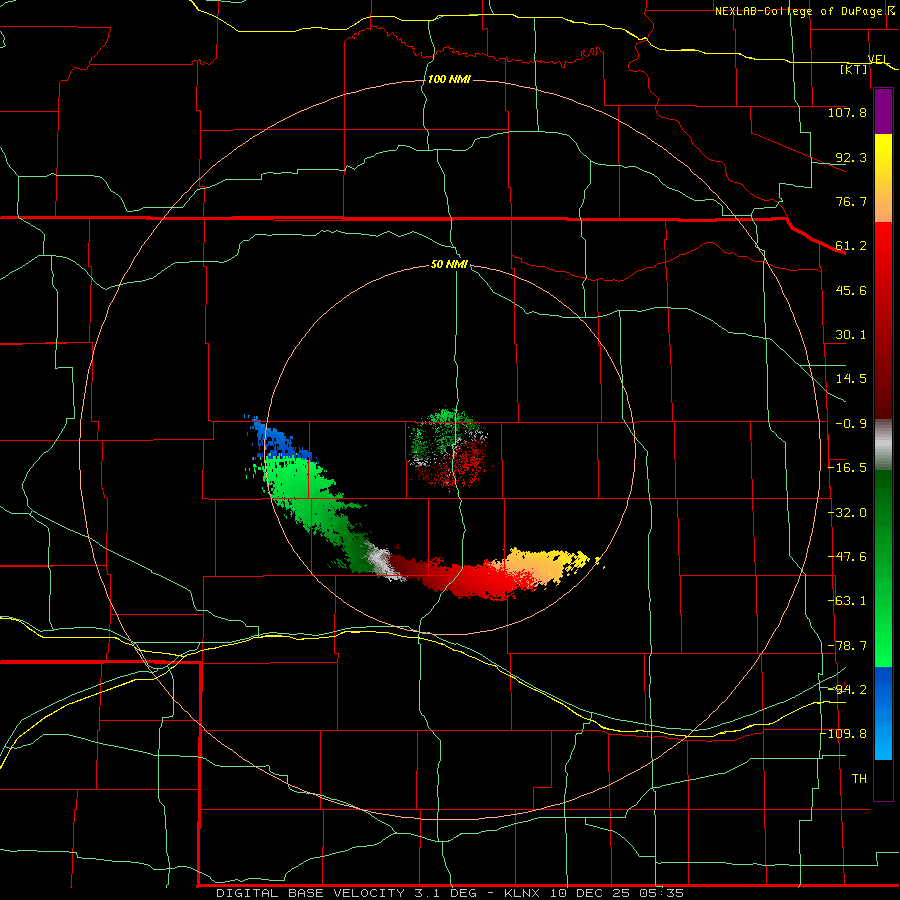This screenshot has height=900, width=900.
Task: Pick the gray near-zero segment of color bar
Action: pyautogui.click(x=883, y=445)
